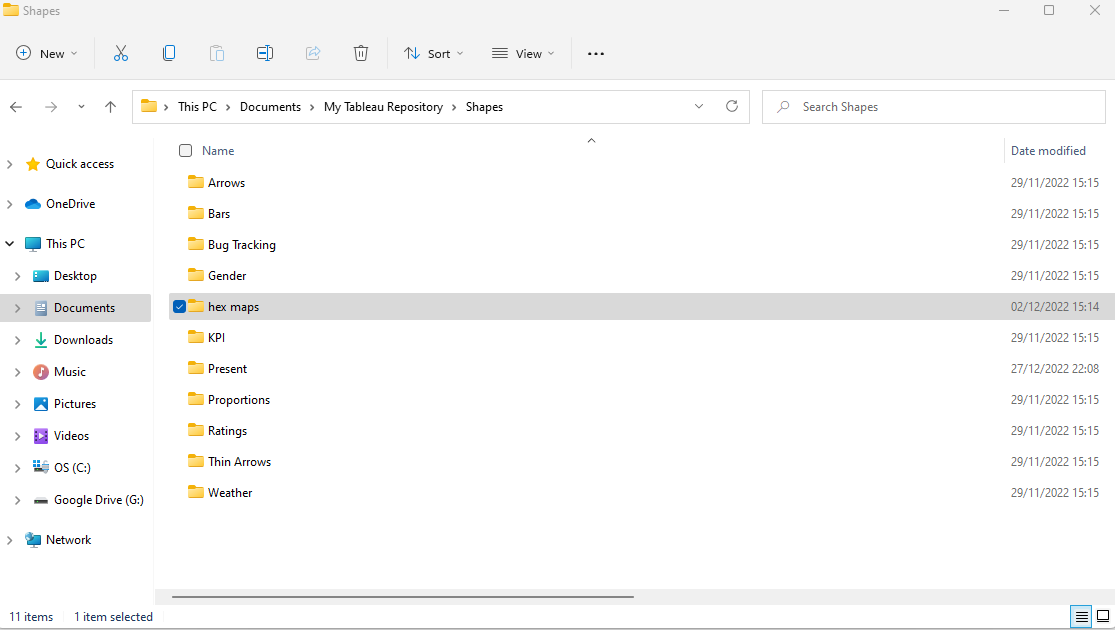Switch to large thumbnails view icon

pos(1103,616)
